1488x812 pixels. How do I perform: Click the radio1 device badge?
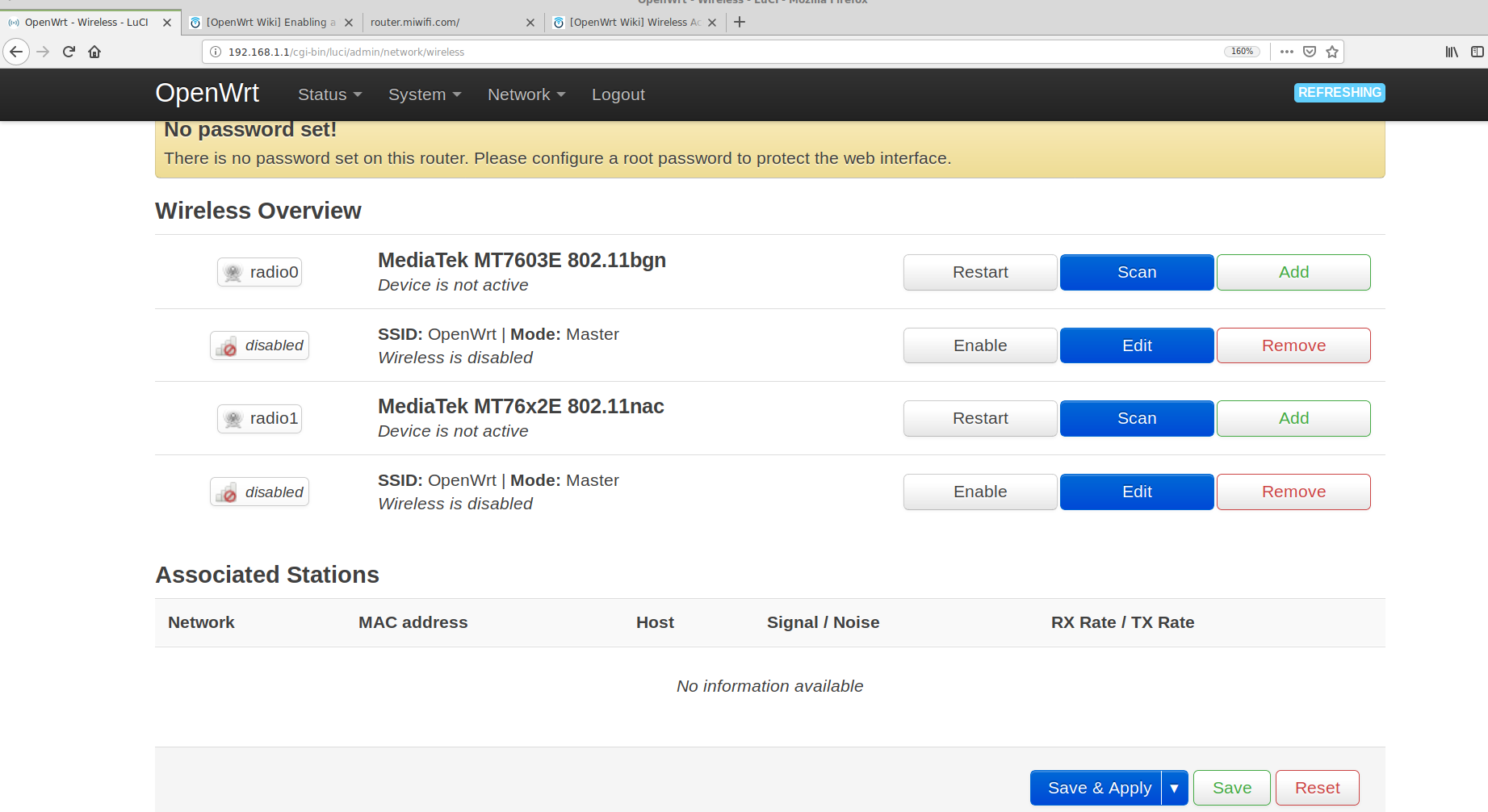[259, 418]
